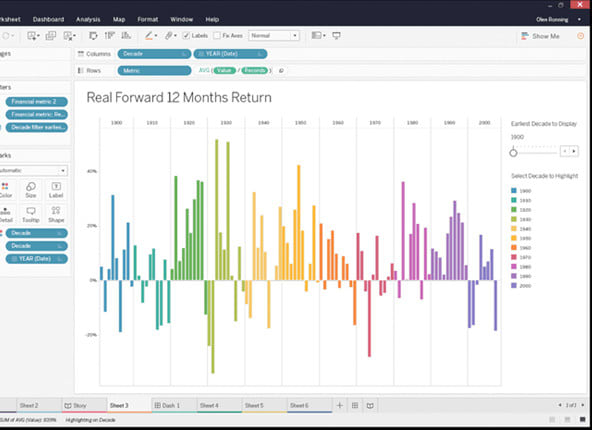This screenshot has width=592, height=430.
Task: Click the New Worksheet toolbar icon
Action: click(x=32, y=36)
